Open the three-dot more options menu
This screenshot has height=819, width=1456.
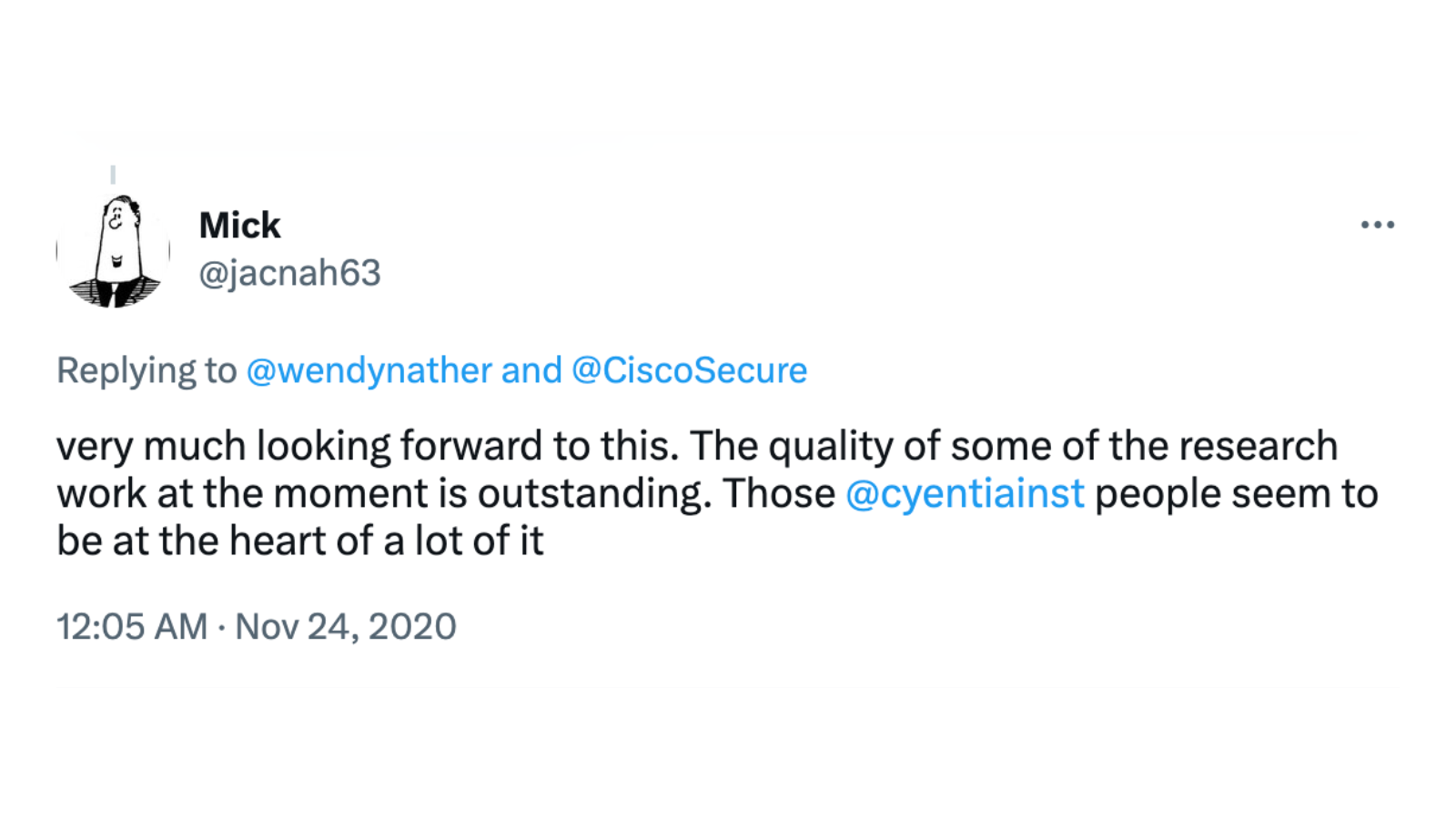click(x=1377, y=225)
